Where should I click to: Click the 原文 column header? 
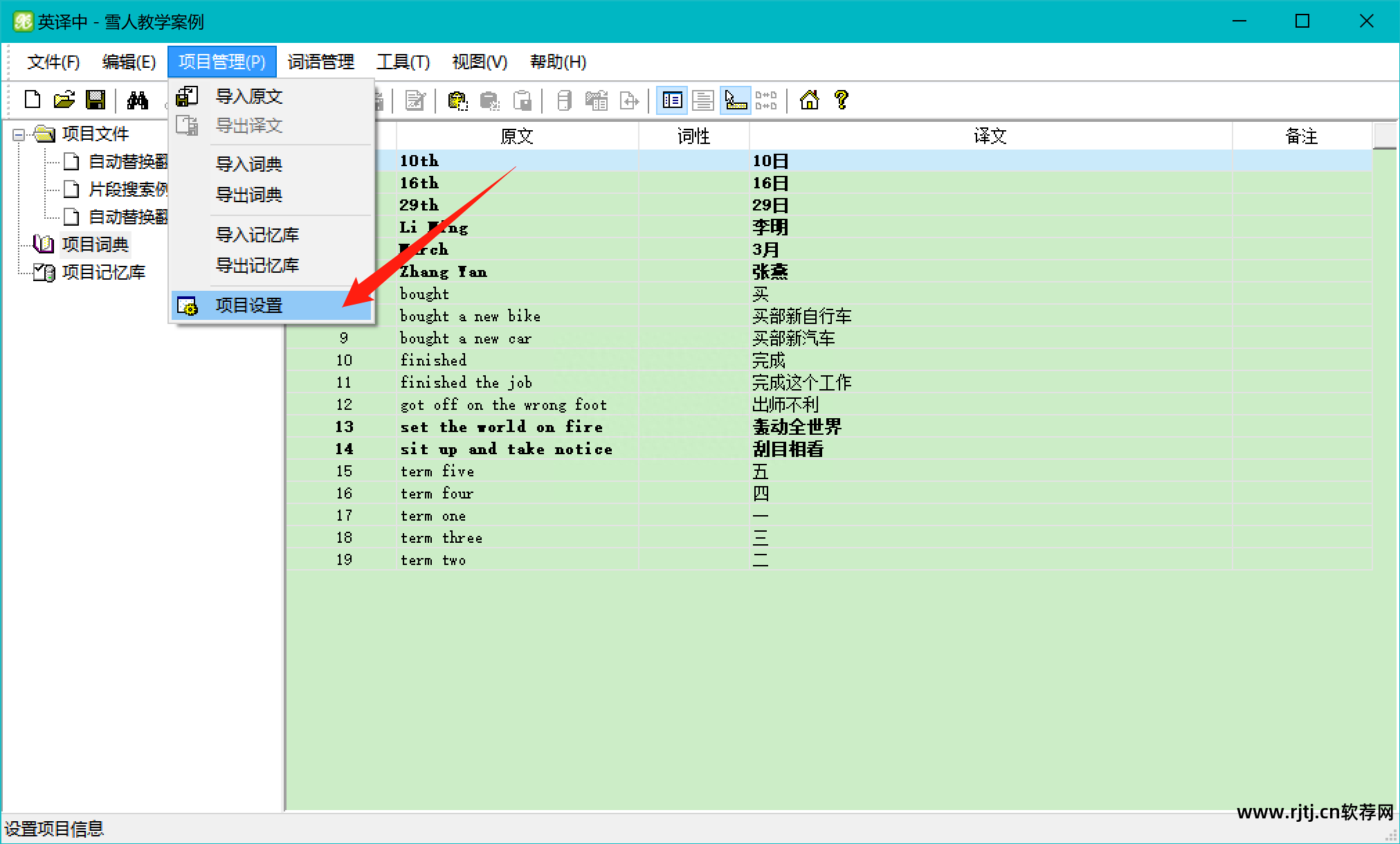[516, 136]
